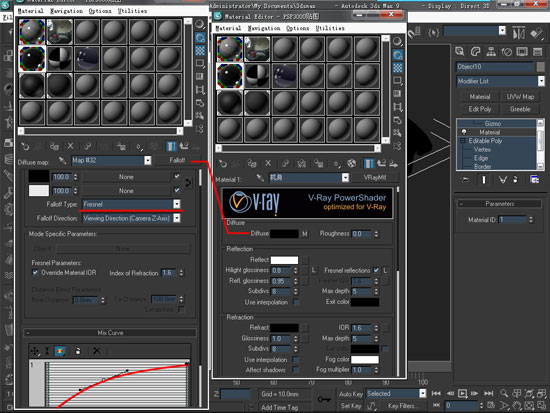The image size is (550, 413).
Task: Open Material menu in left Material Editor
Action: 31,11
